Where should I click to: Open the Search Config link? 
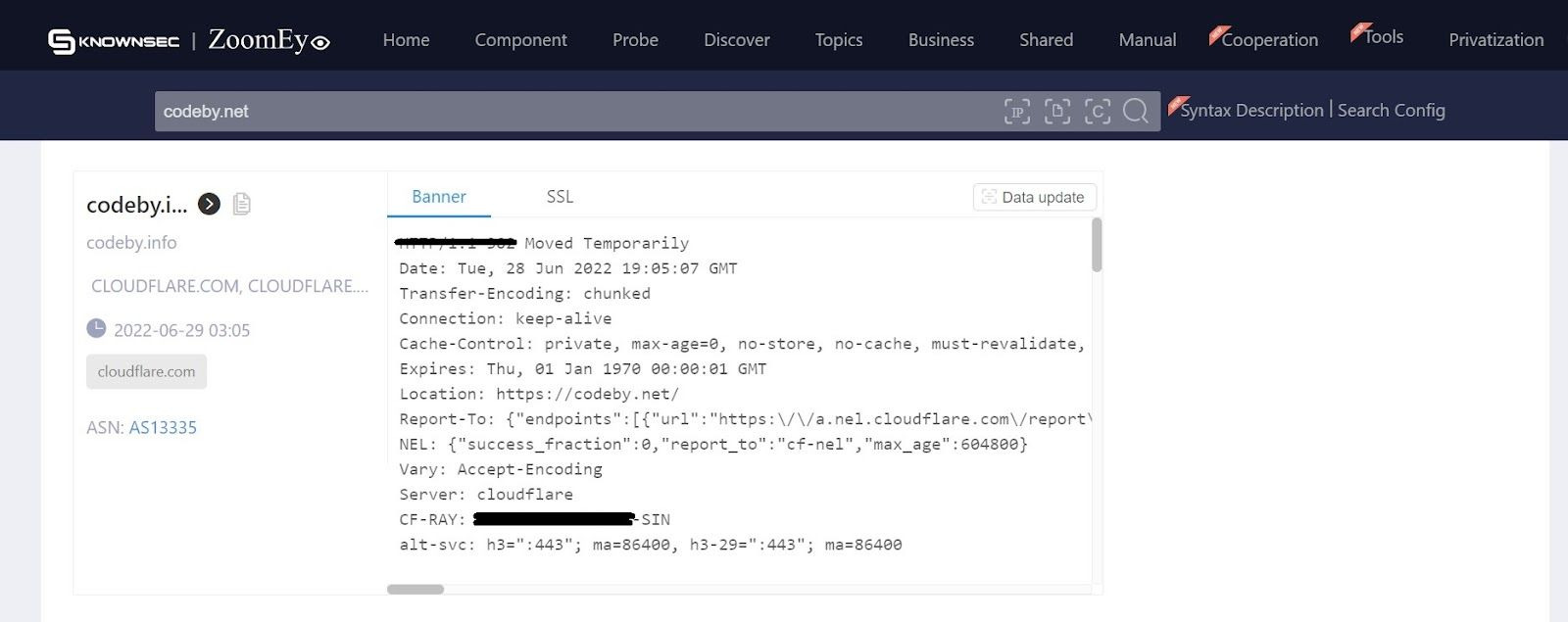point(1391,111)
